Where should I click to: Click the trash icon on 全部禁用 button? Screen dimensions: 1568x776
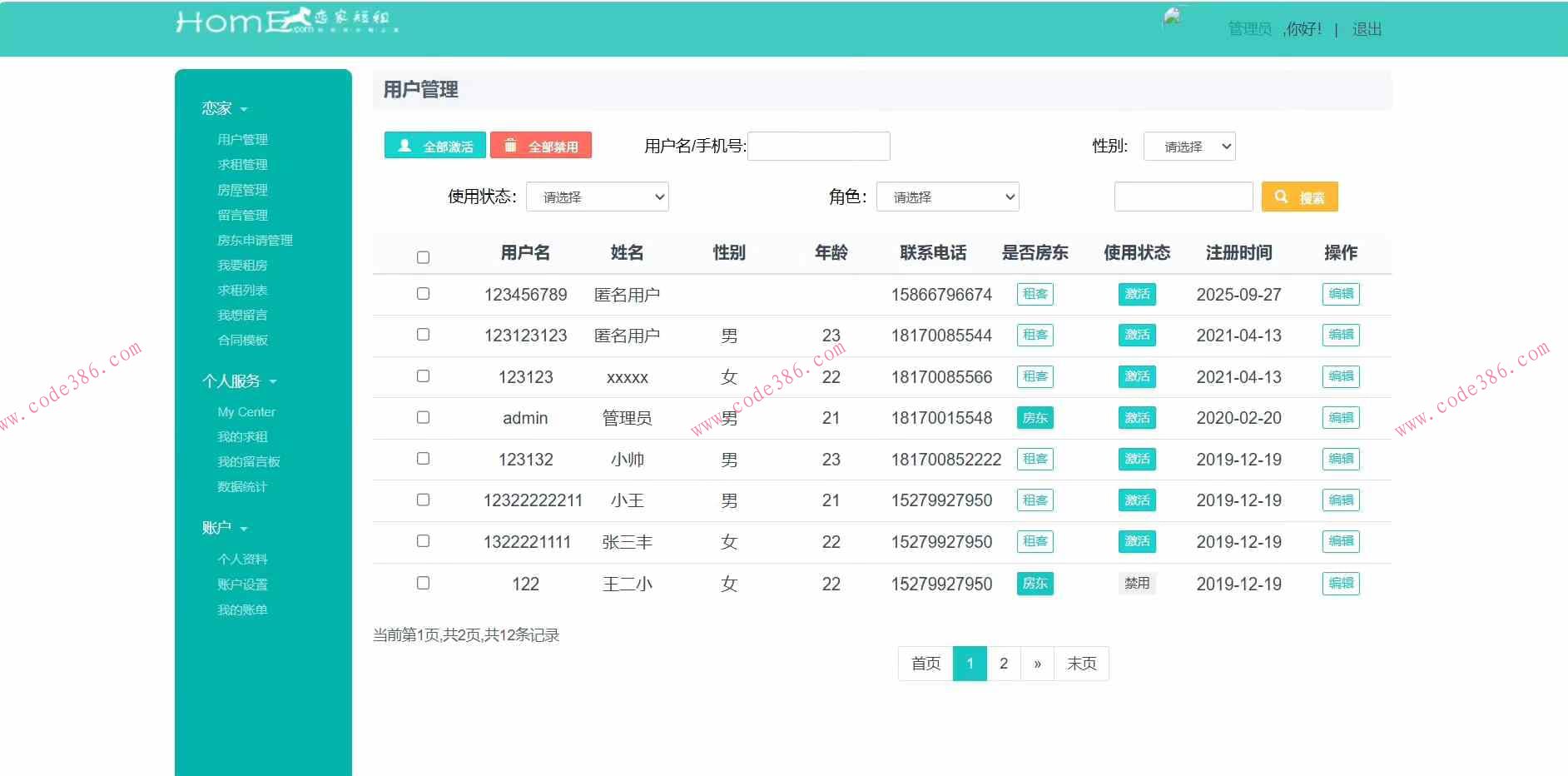510,145
